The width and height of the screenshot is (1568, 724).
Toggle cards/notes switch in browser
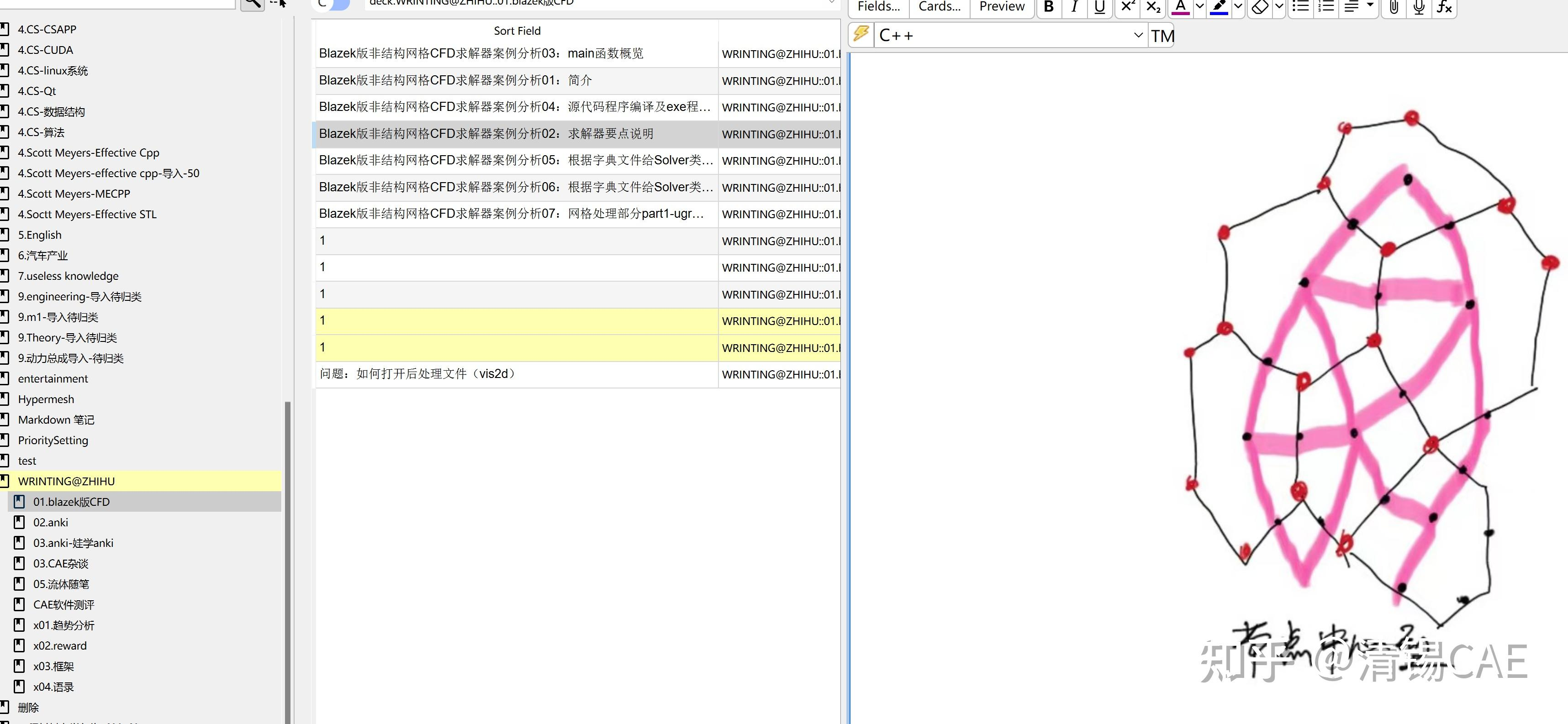332,4
